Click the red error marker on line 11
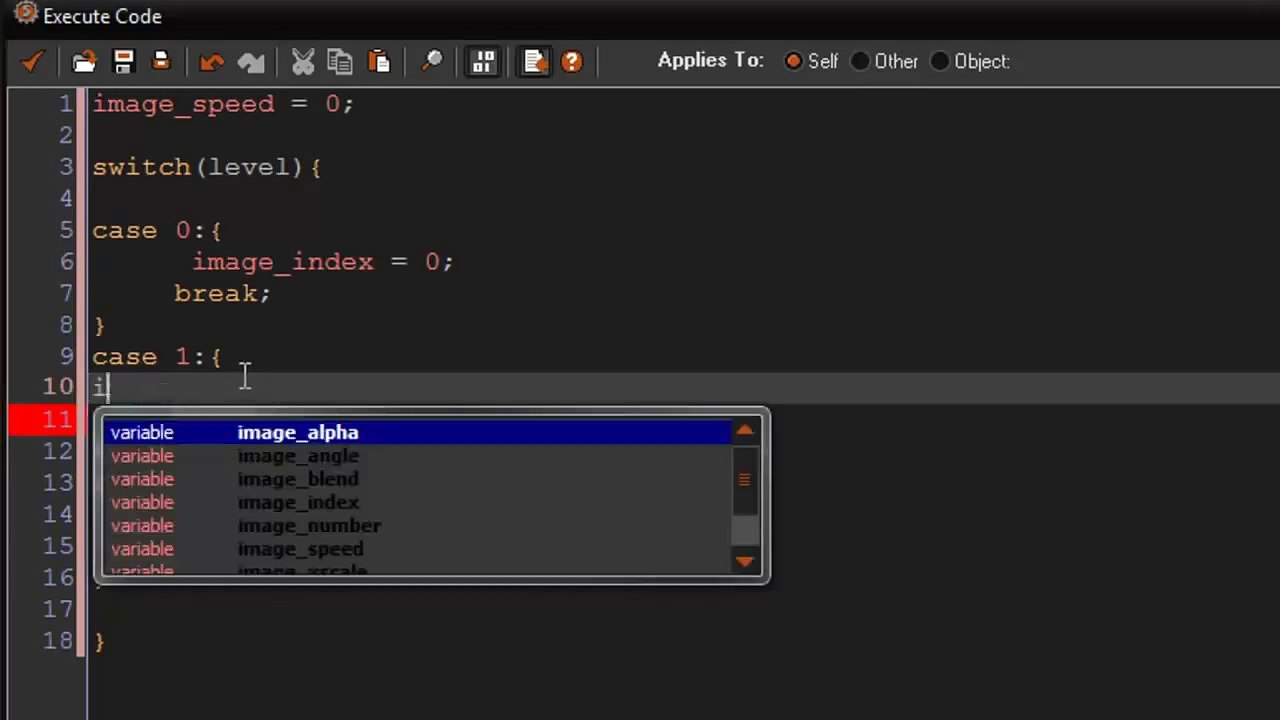 click(42, 420)
